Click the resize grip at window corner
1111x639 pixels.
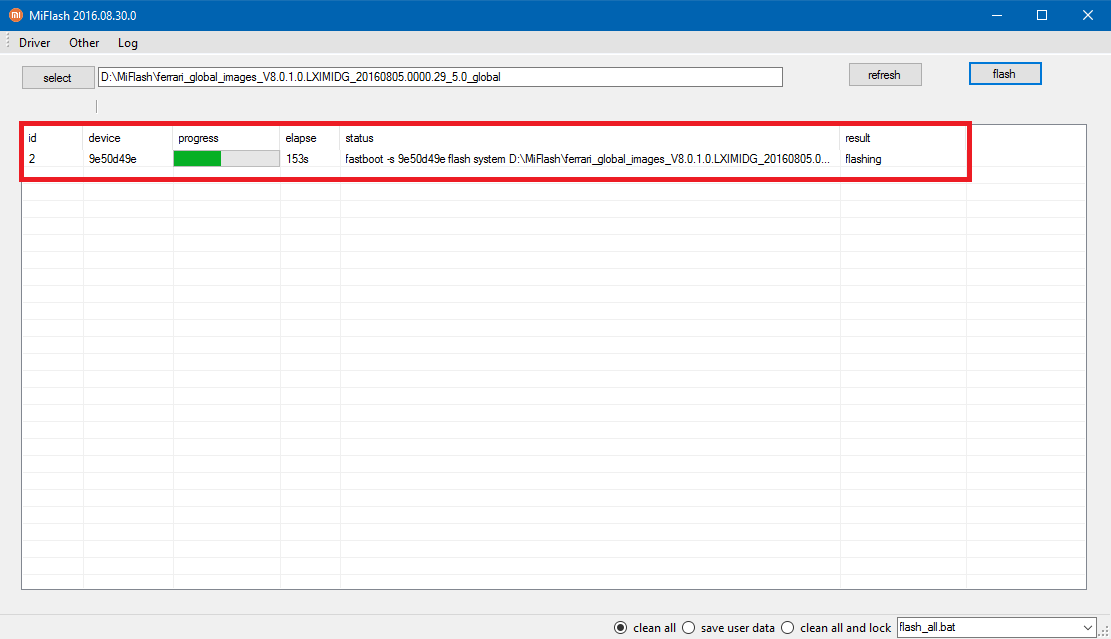pos(1104,631)
